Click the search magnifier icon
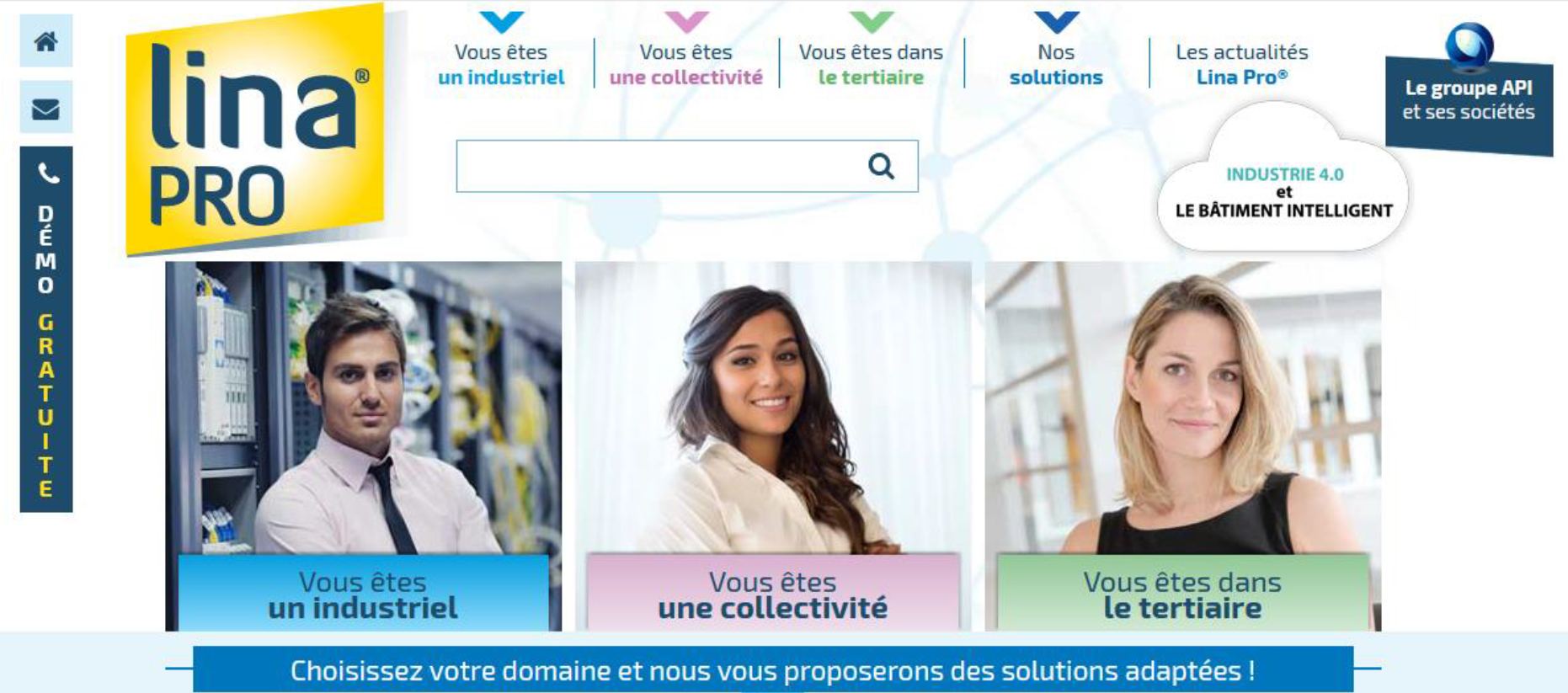 [x=881, y=166]
